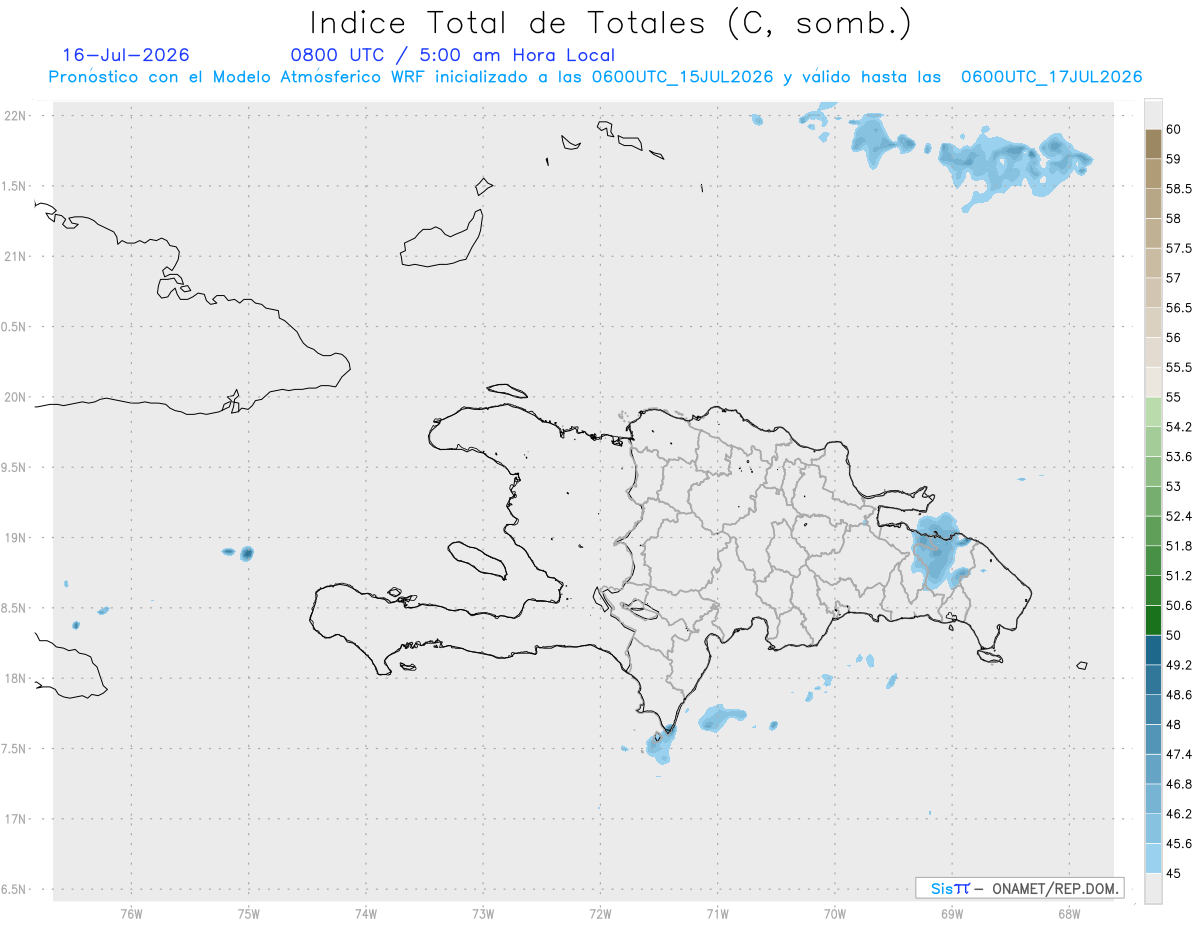Click the latitude label "17N"
Viewport: 1200px width, 927px height.
[x=16, y=819]
